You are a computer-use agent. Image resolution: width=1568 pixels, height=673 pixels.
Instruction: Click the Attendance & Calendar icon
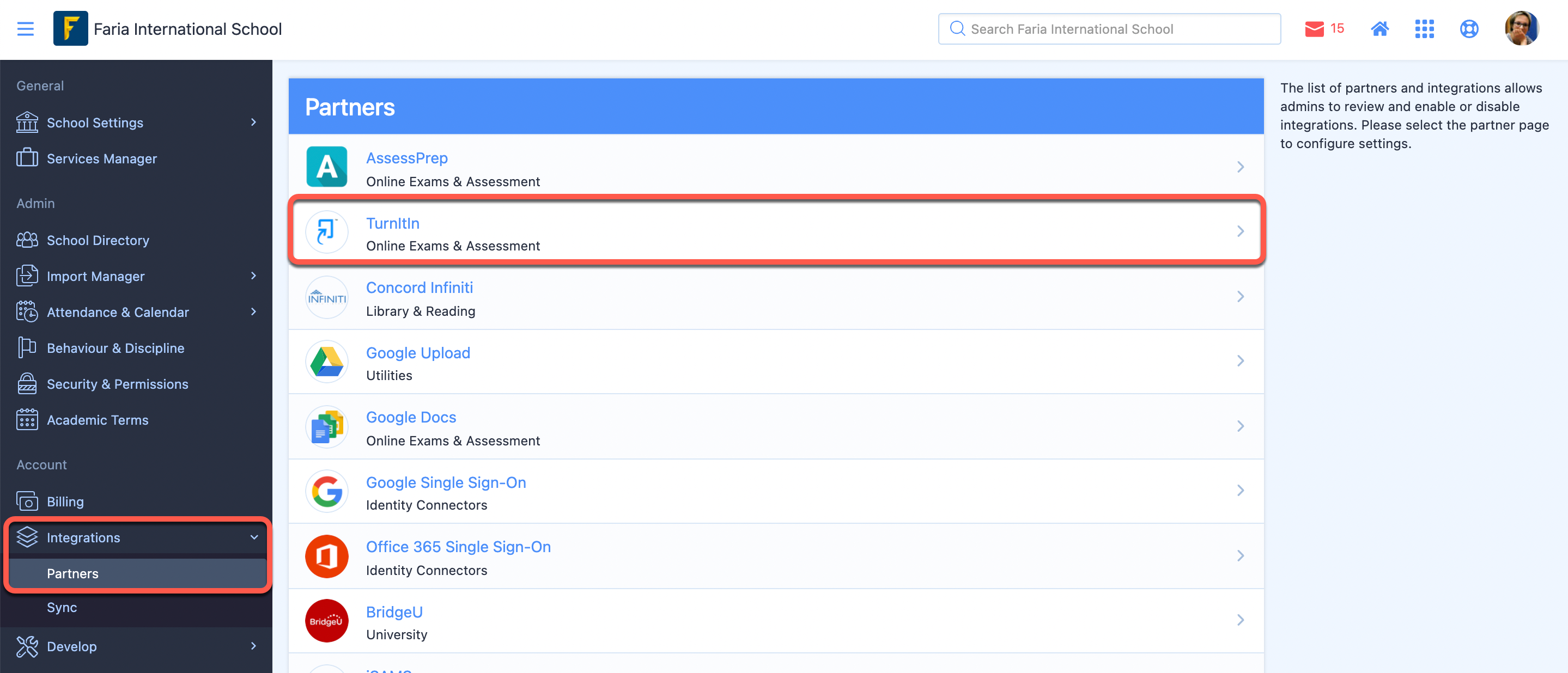(x=27, y=311)
